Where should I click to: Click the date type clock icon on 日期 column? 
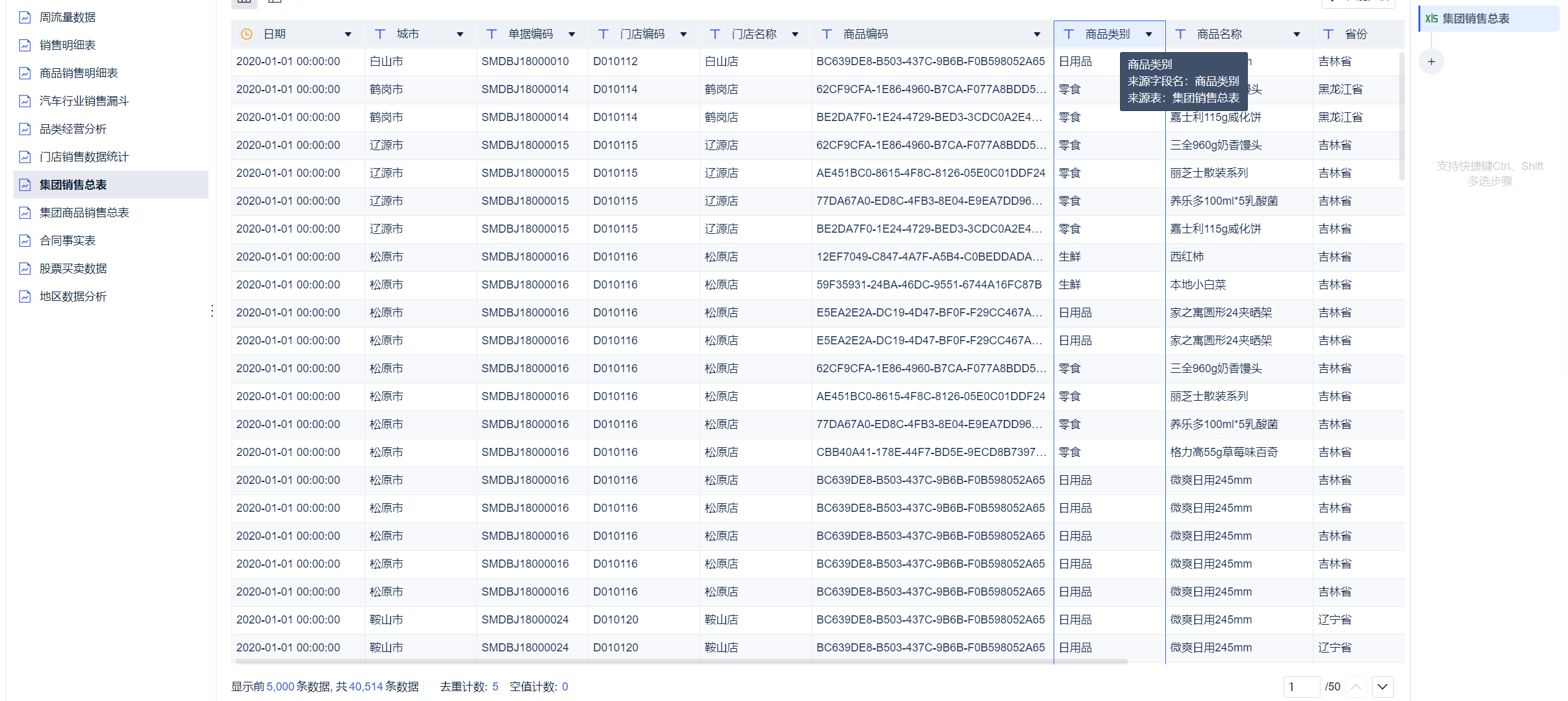(x=246, y=34)
